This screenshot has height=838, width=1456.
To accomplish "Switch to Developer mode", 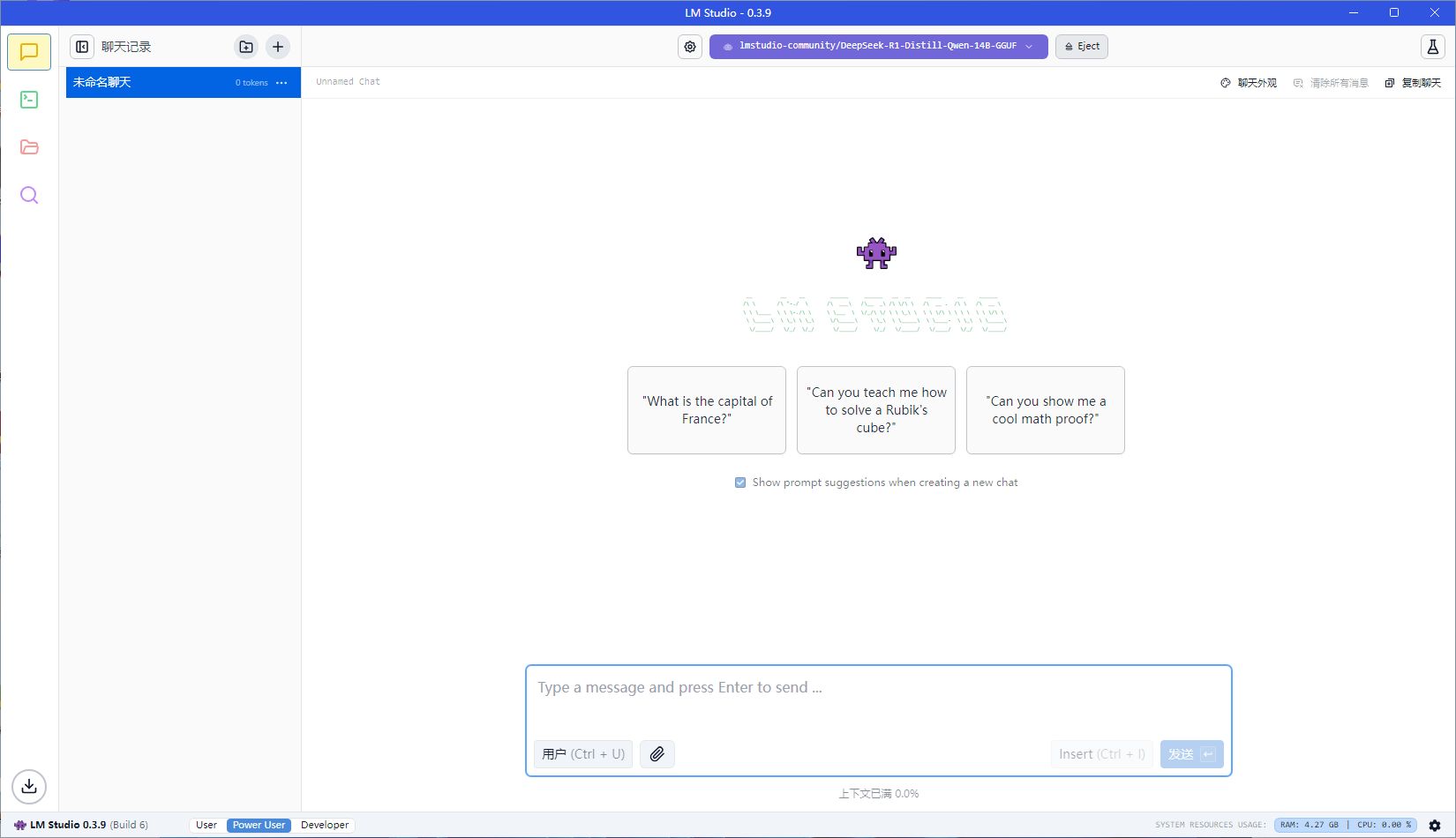I will coord(325,826).
